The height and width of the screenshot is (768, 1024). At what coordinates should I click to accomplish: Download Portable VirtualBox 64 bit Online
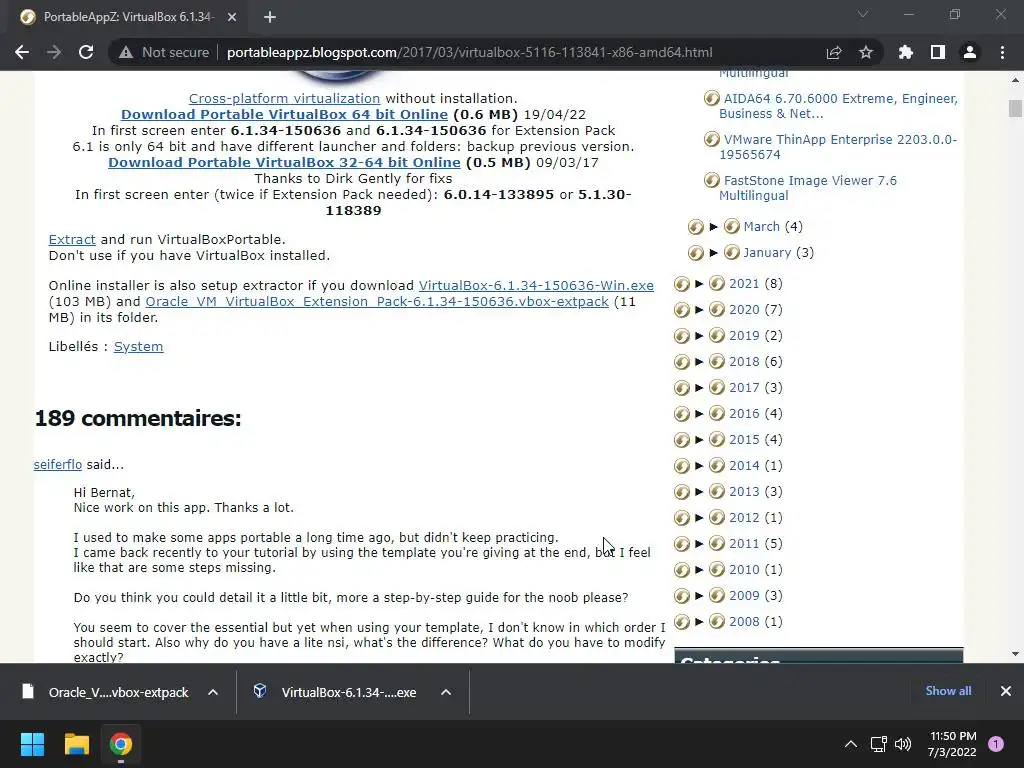point(284,114)
